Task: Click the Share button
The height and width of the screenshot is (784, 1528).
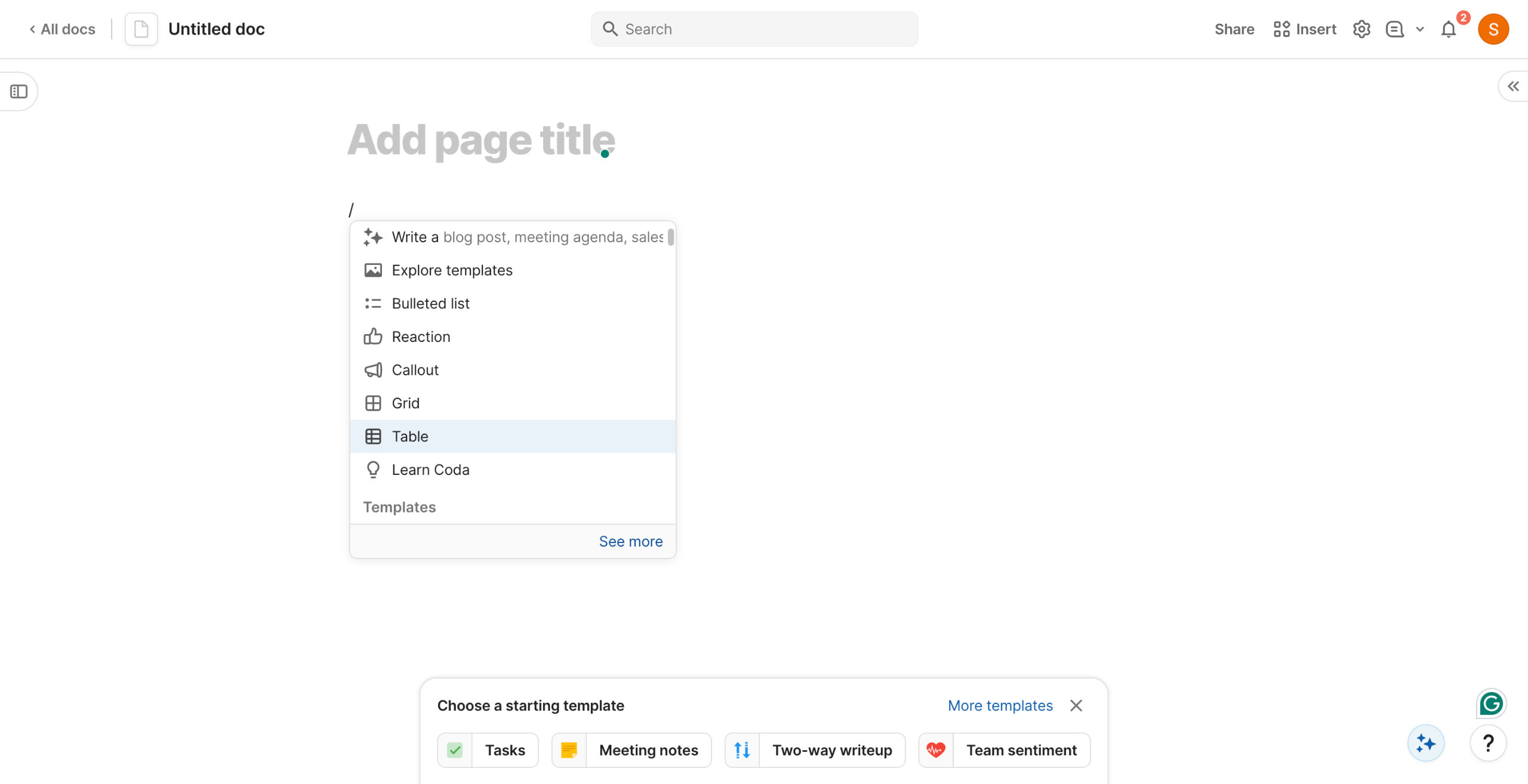Action: pos(1234,29)
